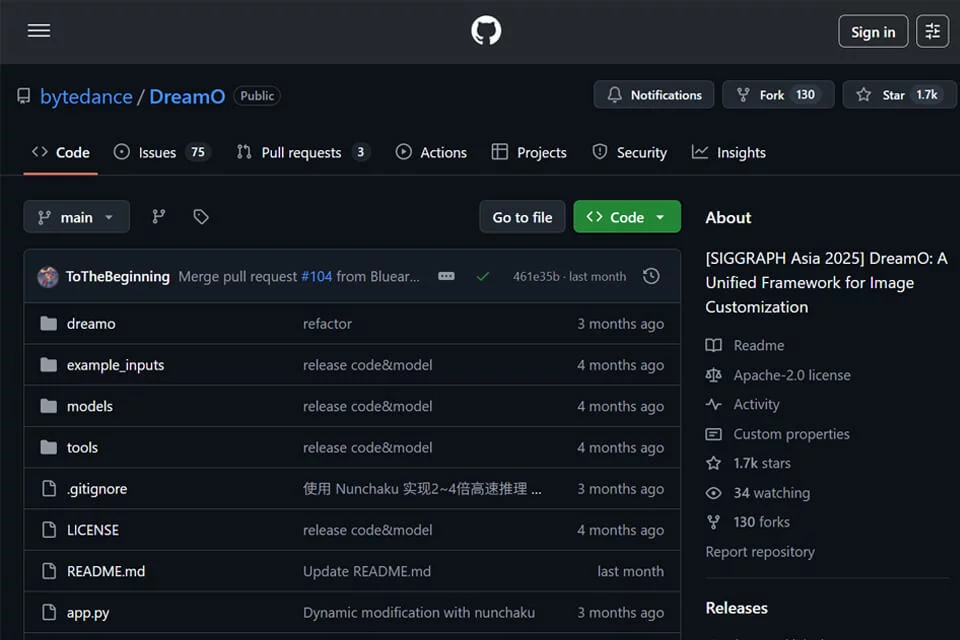Star the DreamO repository
This screenshot has width=960, height=640.
[899, 95]
